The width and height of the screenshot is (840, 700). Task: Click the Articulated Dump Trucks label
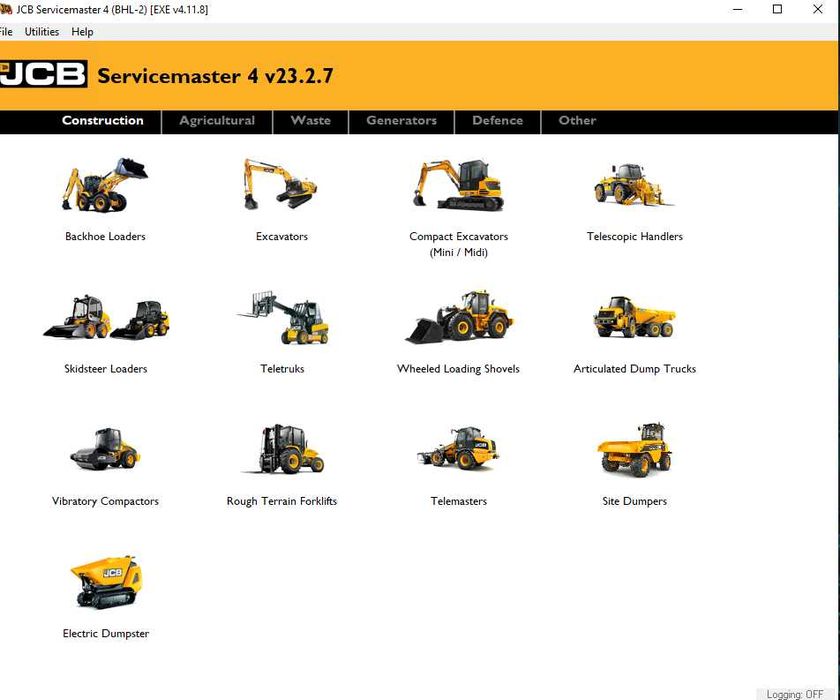635,369
